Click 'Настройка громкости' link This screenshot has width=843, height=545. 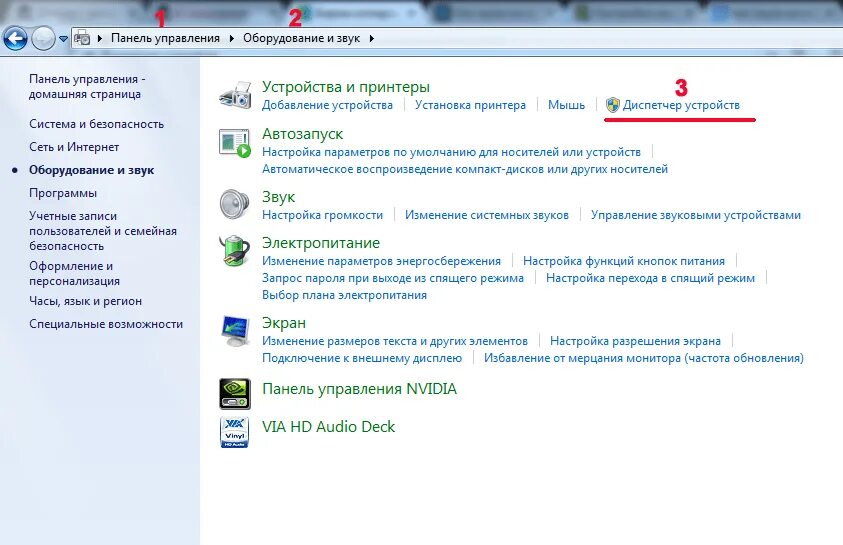(x=323, y=215)
